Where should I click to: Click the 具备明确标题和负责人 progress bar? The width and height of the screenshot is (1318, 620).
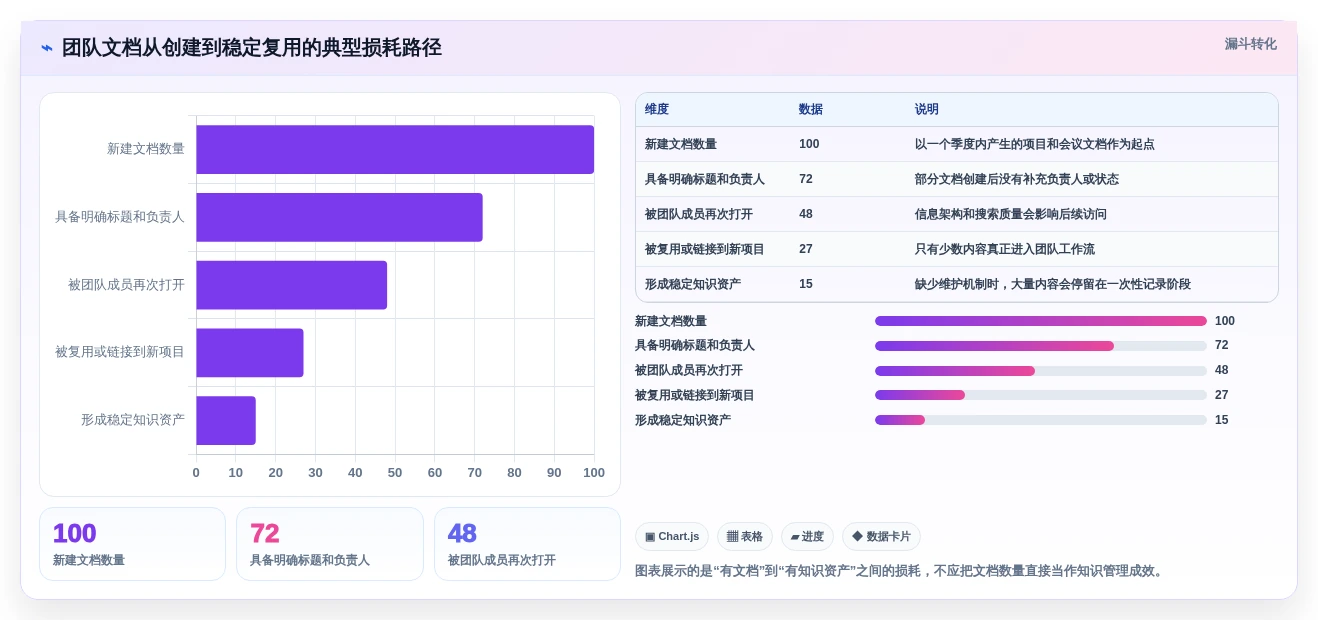1041,346
